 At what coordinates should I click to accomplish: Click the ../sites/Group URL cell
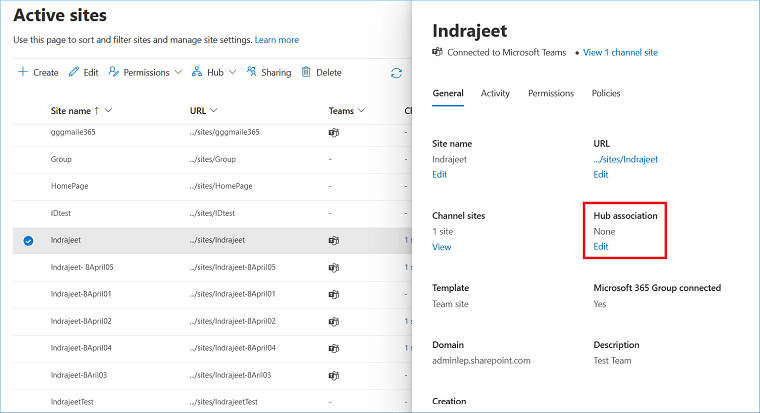pyautogui.click(x=213, y=159)
